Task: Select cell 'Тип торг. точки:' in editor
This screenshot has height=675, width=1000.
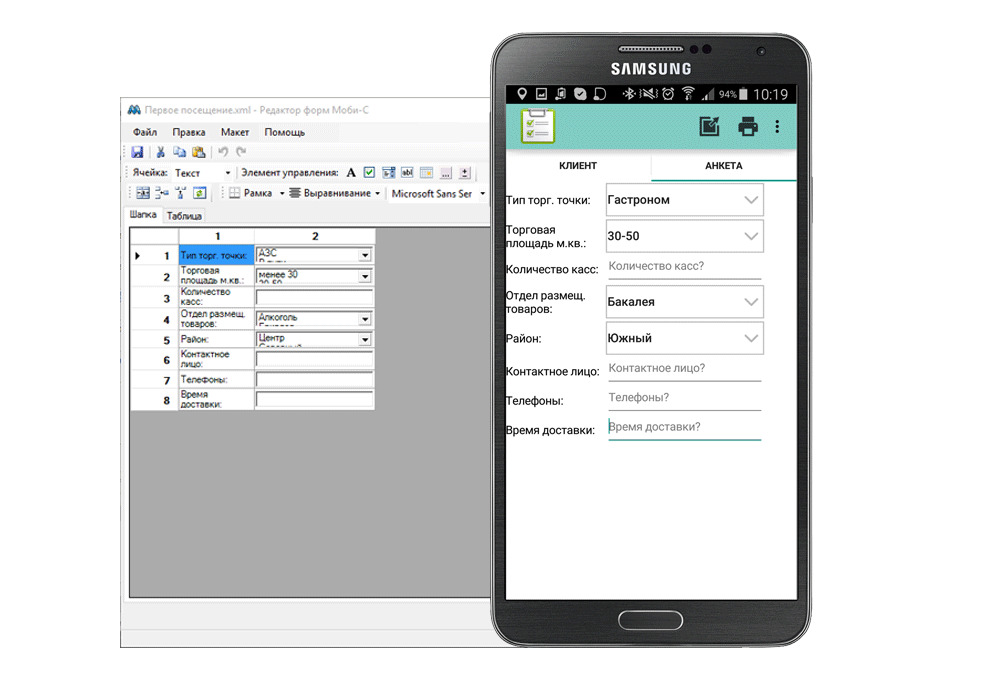Action: click(x=216, y=255)
